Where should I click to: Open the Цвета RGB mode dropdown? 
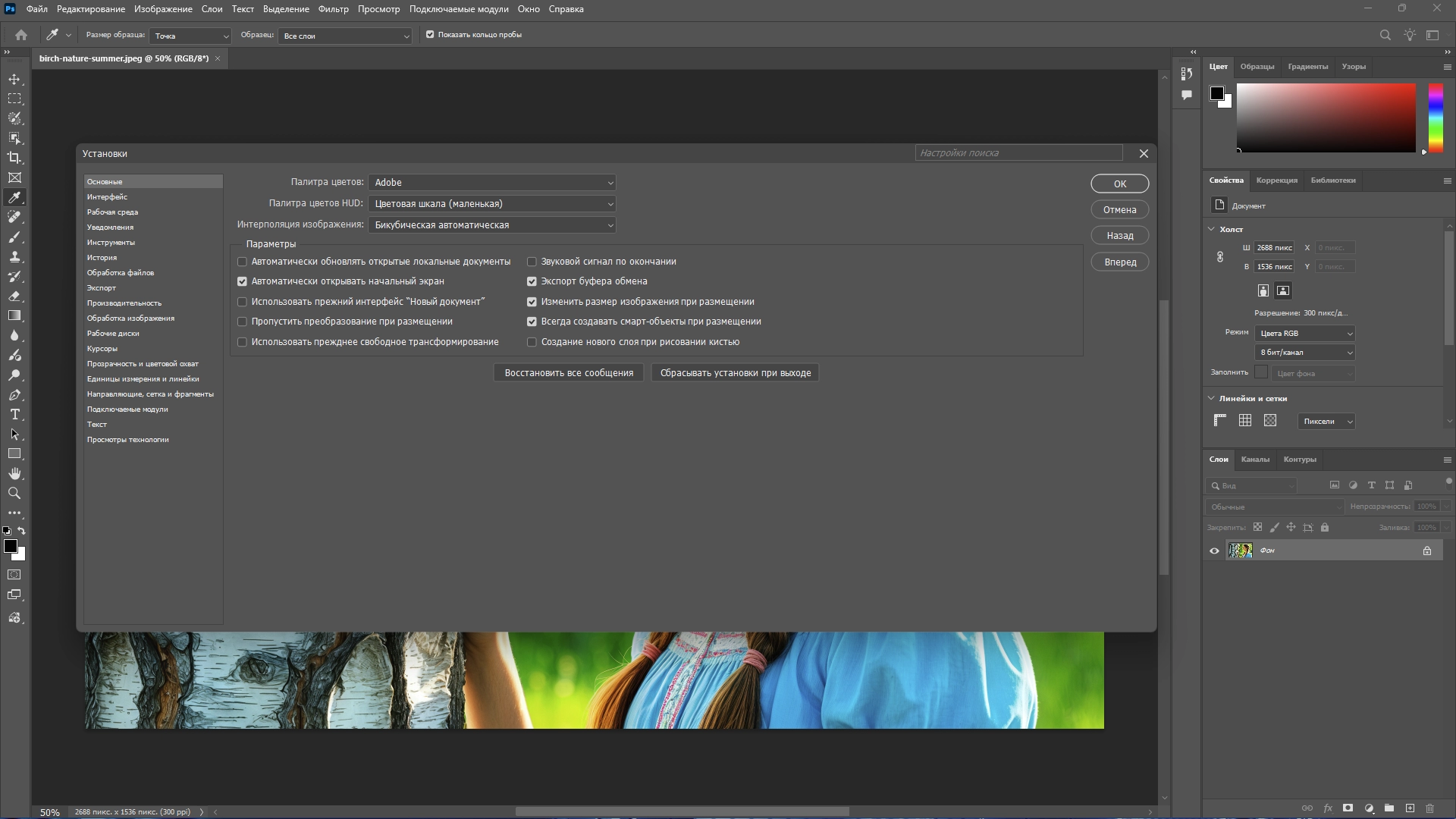[1304, 334]
